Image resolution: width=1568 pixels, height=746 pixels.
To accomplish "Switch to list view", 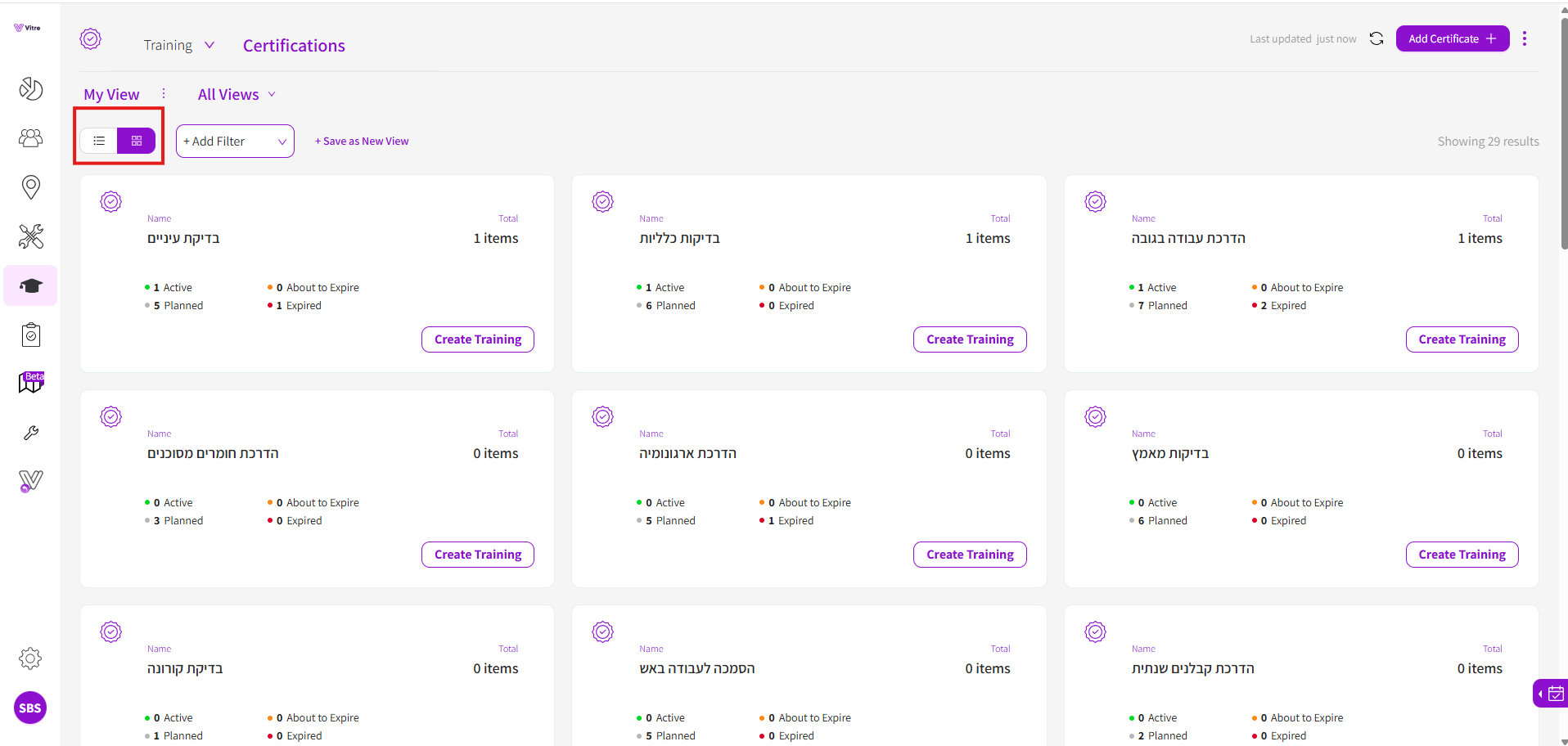I will click(99, 141).
